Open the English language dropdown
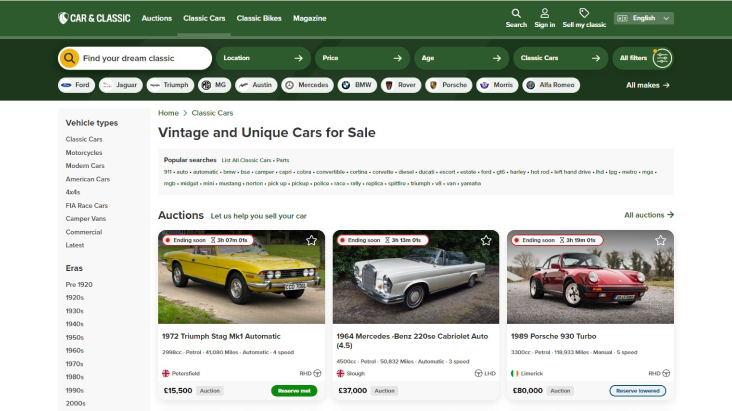The width and height of the screenshot is (732, 411). click(643, 18)
